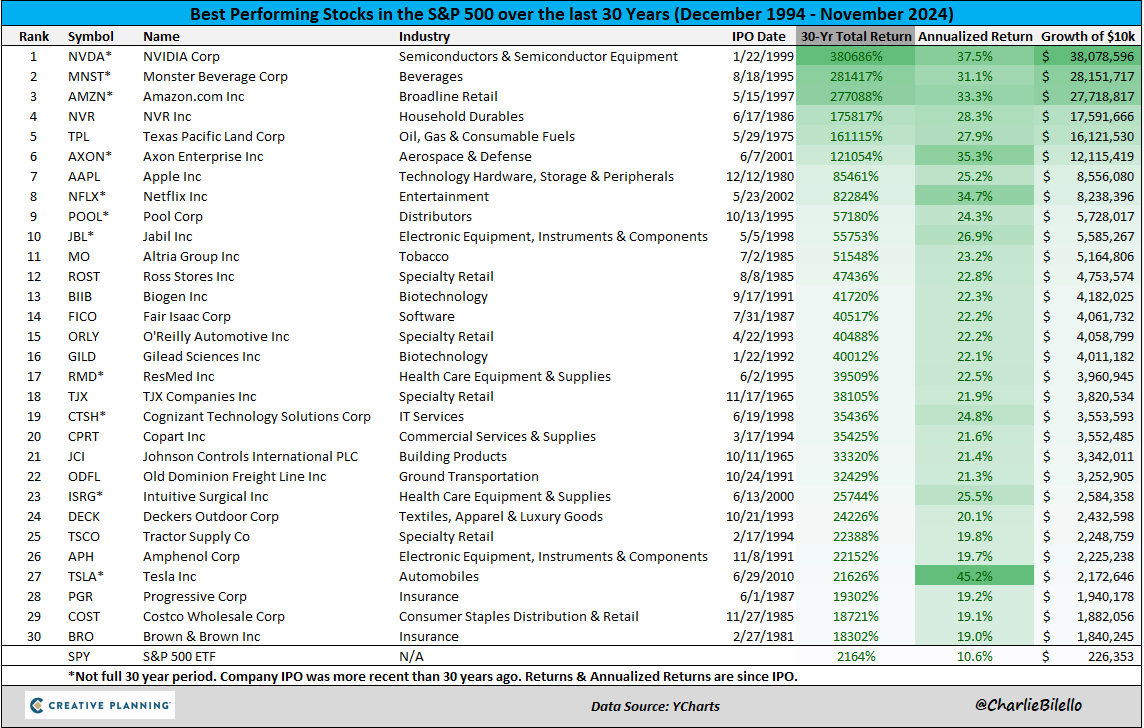Click NVIDIA's 380686% total return cell

click(855, 56)
